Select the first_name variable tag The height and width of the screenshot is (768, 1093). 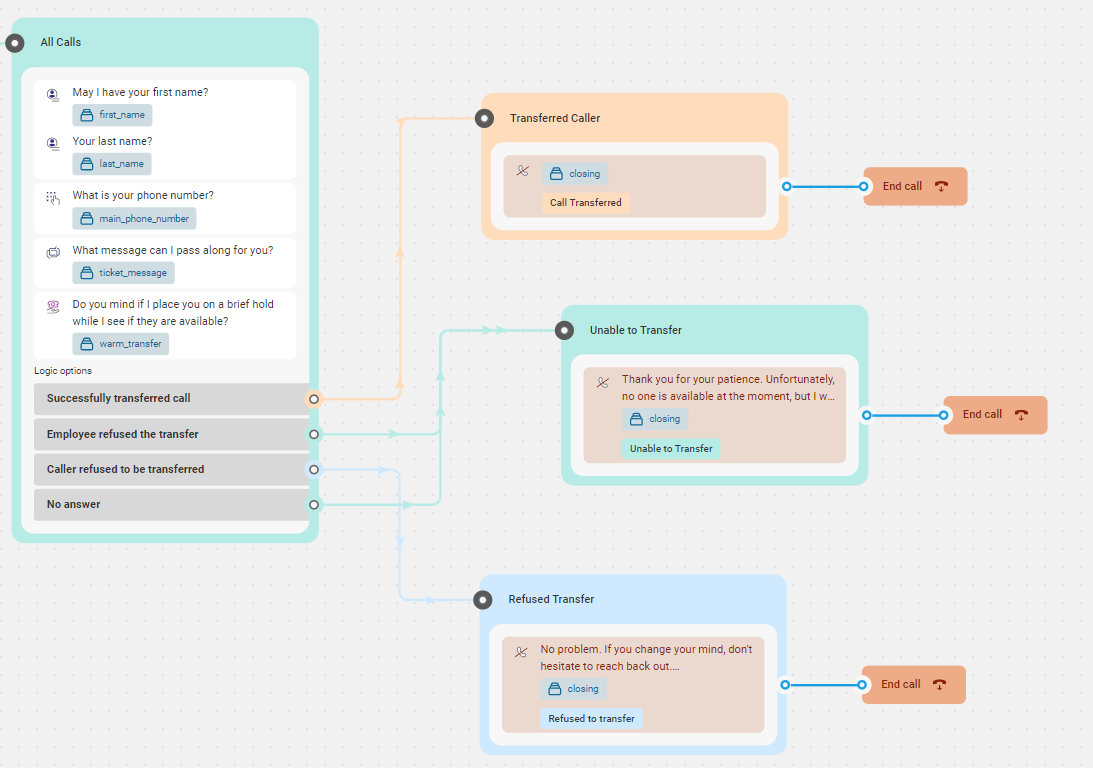[x=112, y=115]
